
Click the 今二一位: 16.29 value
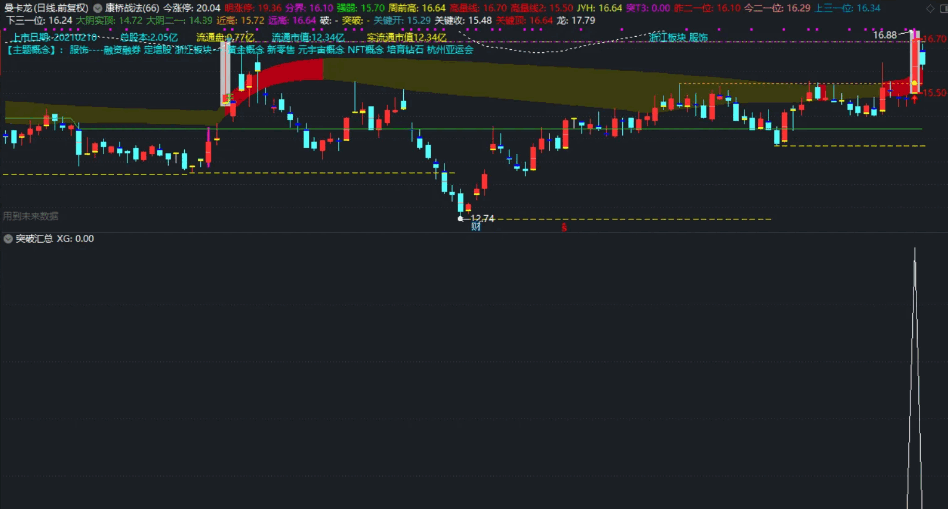point(778,8)
